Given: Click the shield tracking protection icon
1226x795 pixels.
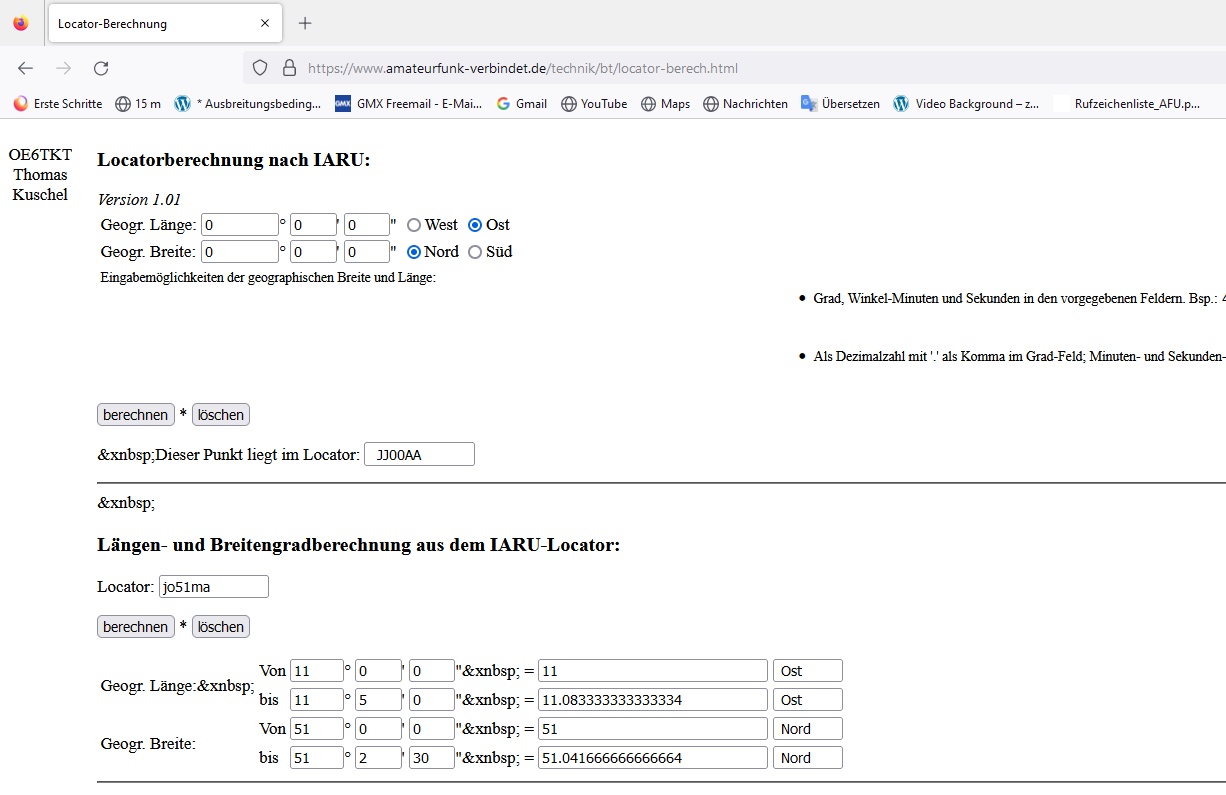Looking at the screenshot, I should click(260, 68).
